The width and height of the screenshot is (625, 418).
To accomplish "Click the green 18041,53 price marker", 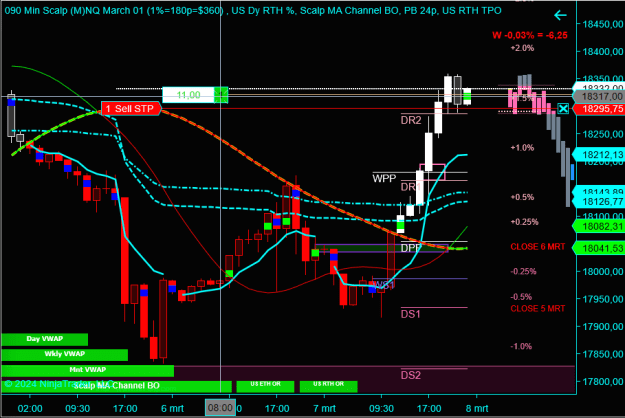I will (599, 248).
